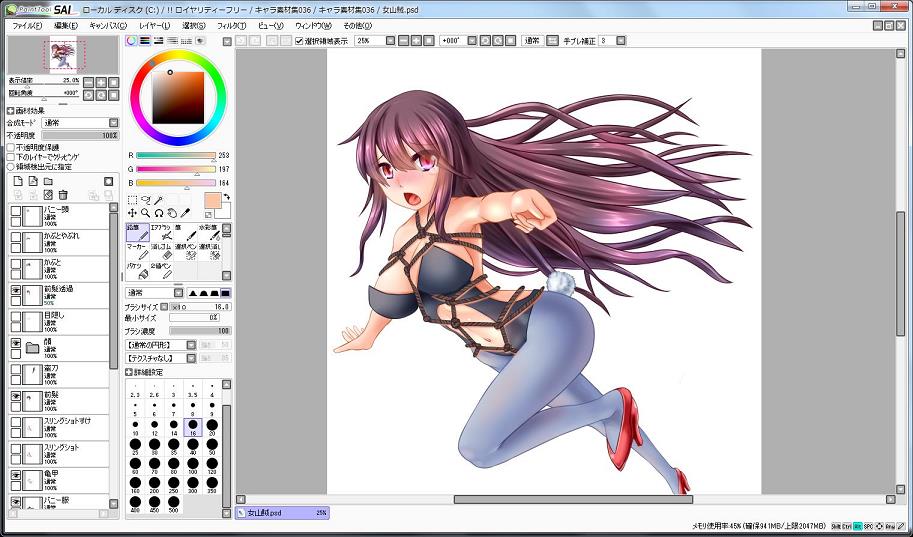Open the レイヤー (Layer) menu
The height and width of the screenshot is (537, 913).
[x=154, y=25]
